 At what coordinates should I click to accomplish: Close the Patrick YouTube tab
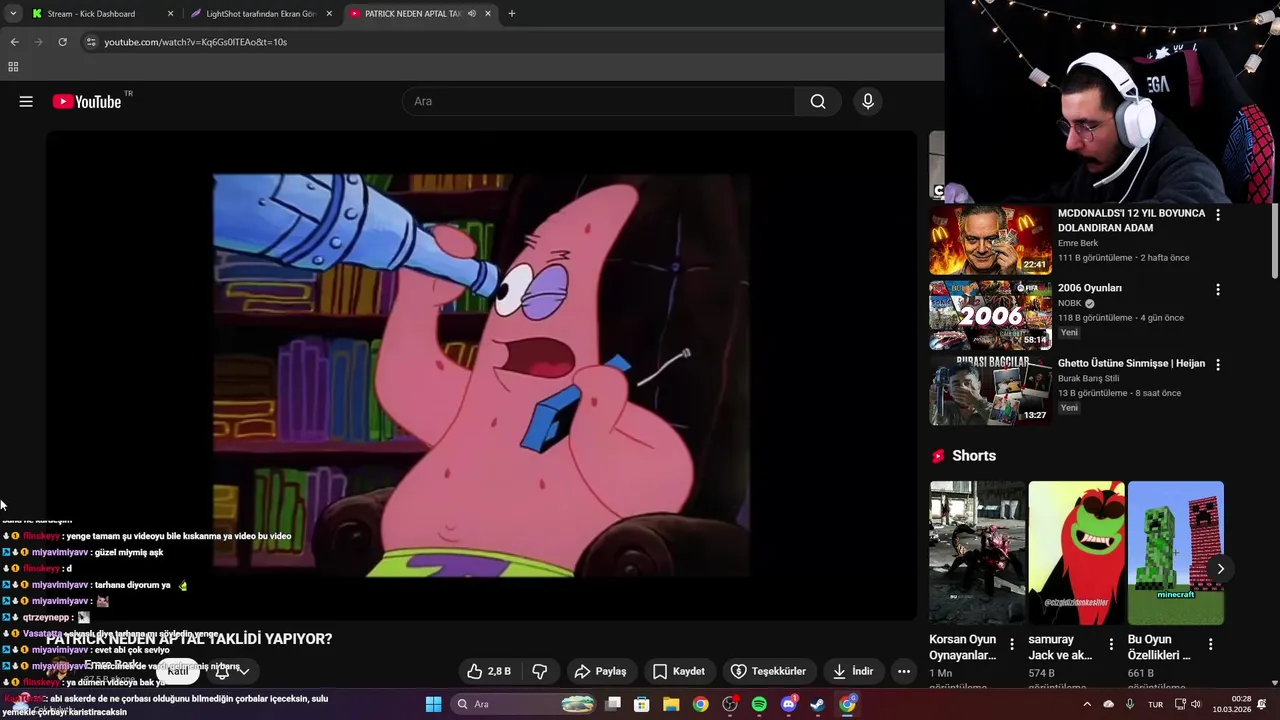point(488,14)
